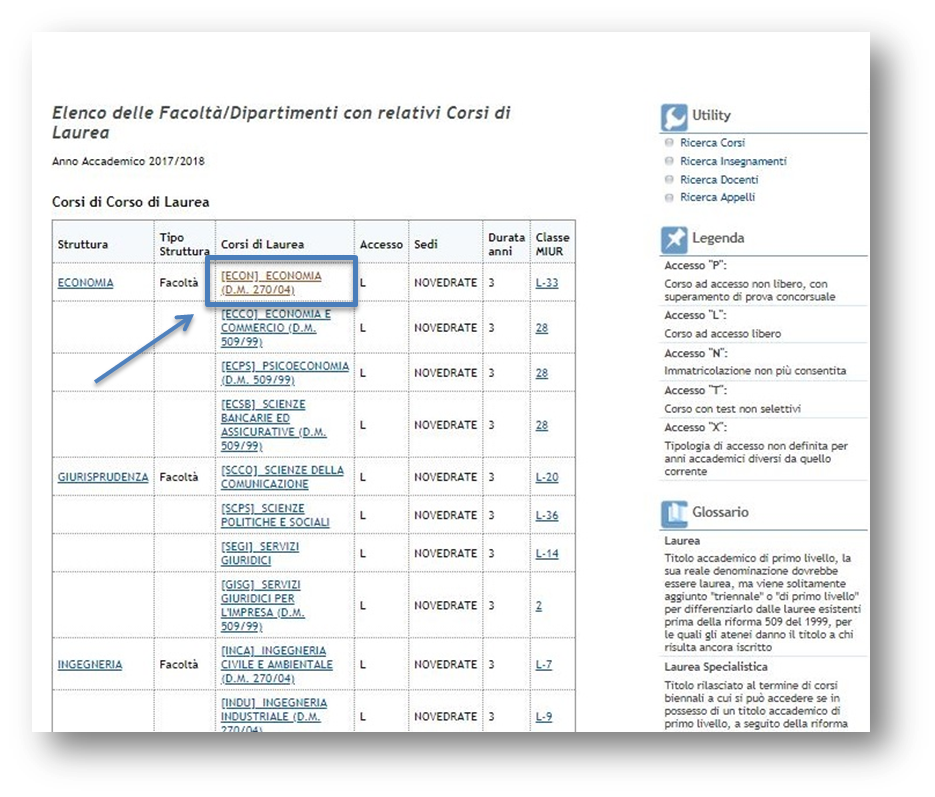Click the Durata anni column header
The height and width of the screenshot is (797, 935).
click(x=506, y=244)
